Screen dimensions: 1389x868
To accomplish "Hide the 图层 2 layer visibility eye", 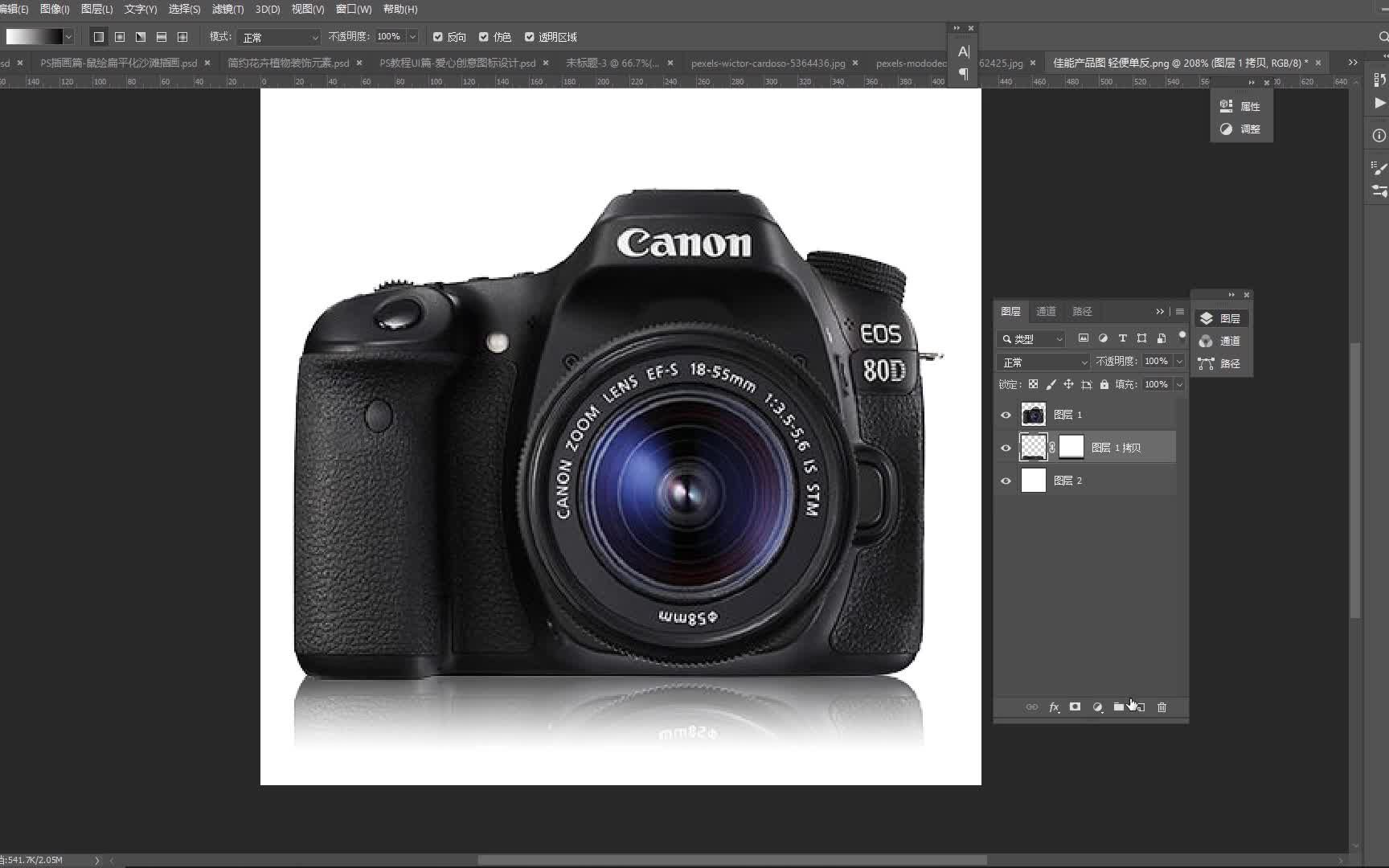I will point(1006,481).
